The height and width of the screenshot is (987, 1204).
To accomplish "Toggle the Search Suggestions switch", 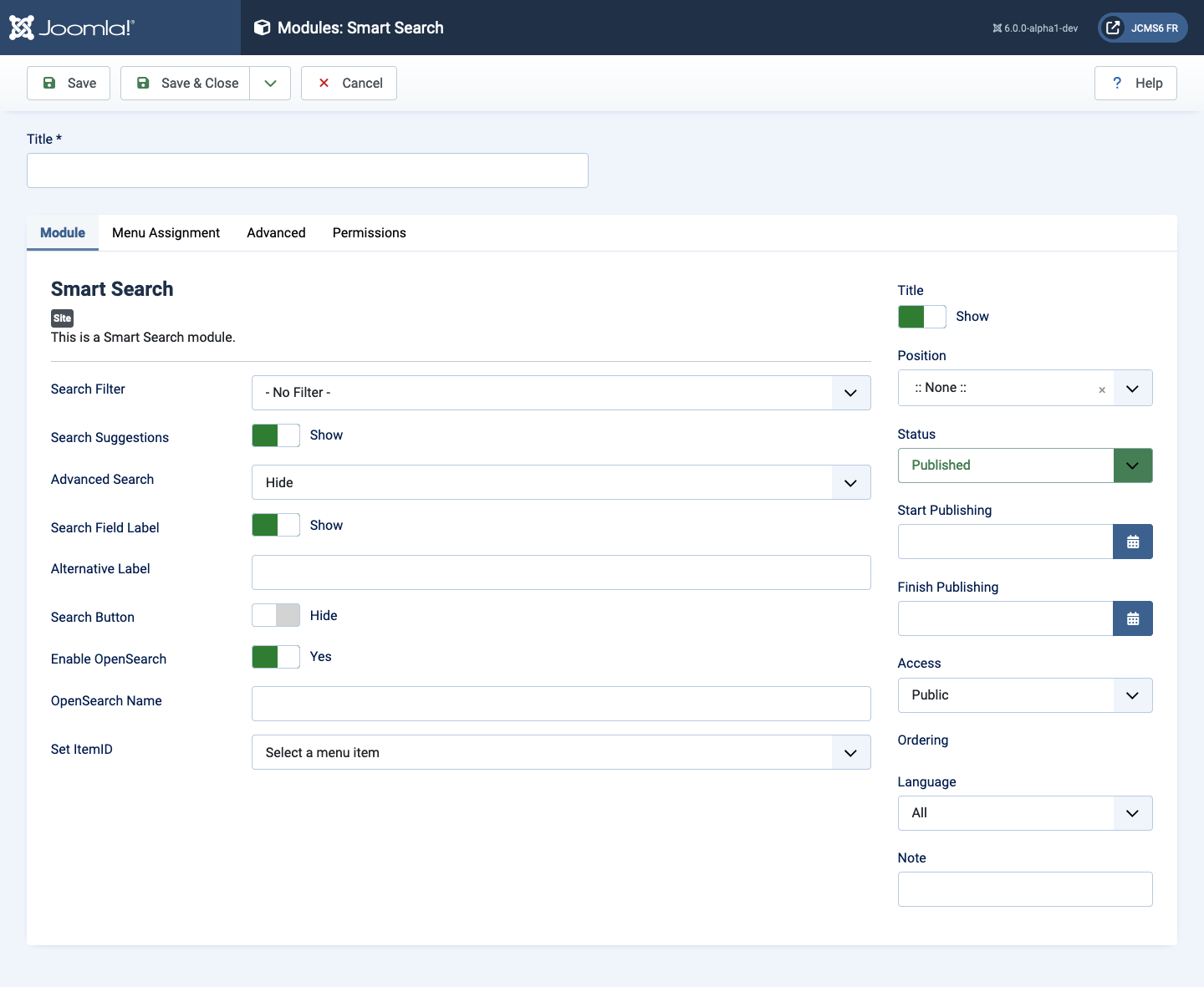I will click(276, 435).
